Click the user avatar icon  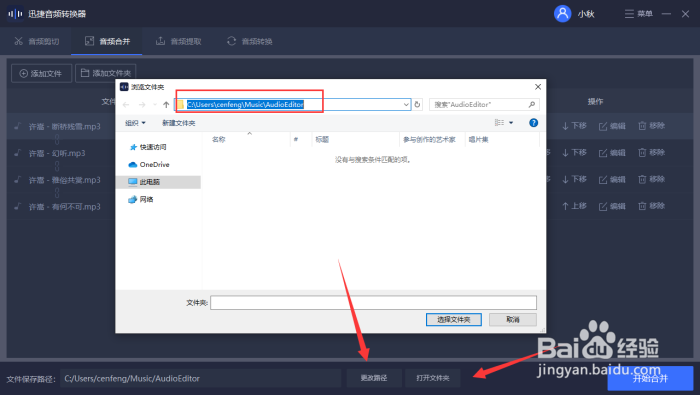(x=562, y=13)
